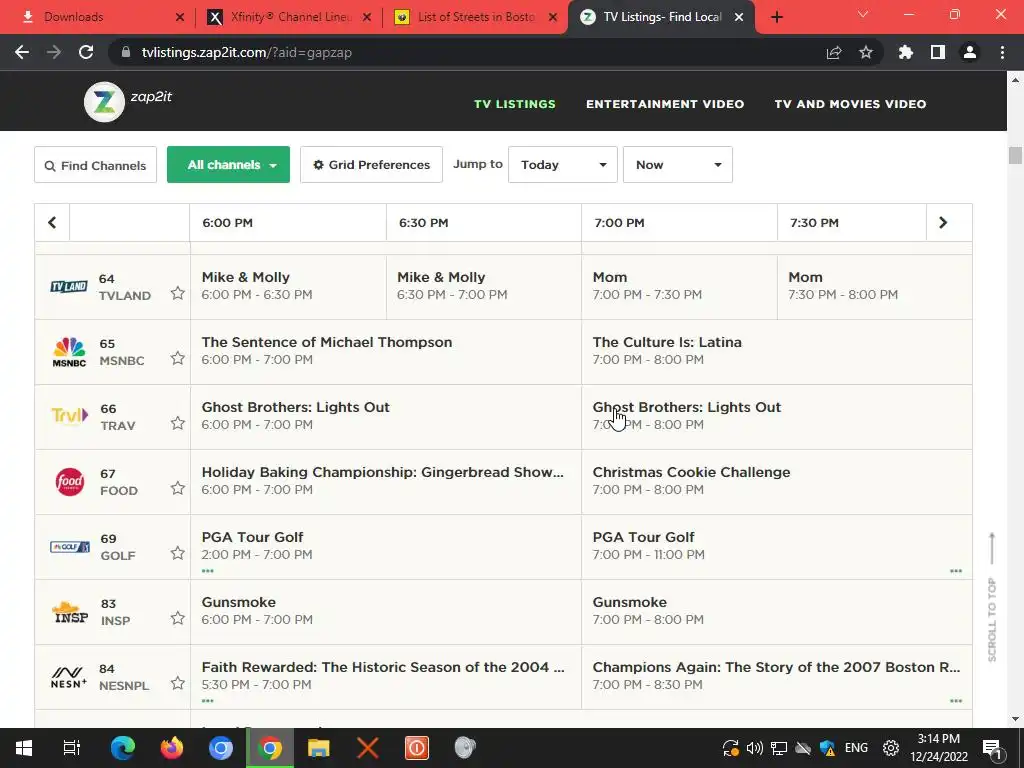Open the TV AND MOVIES VIDEO nav item
The width and height of the screenshot is (1024, 768).
coord(850,104)
